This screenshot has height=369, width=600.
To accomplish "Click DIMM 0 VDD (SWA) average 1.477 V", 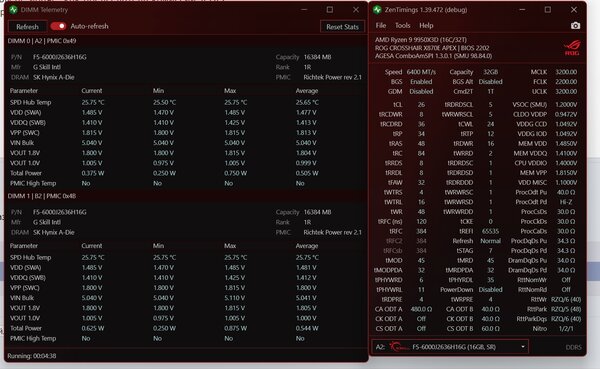I will 306,113.
